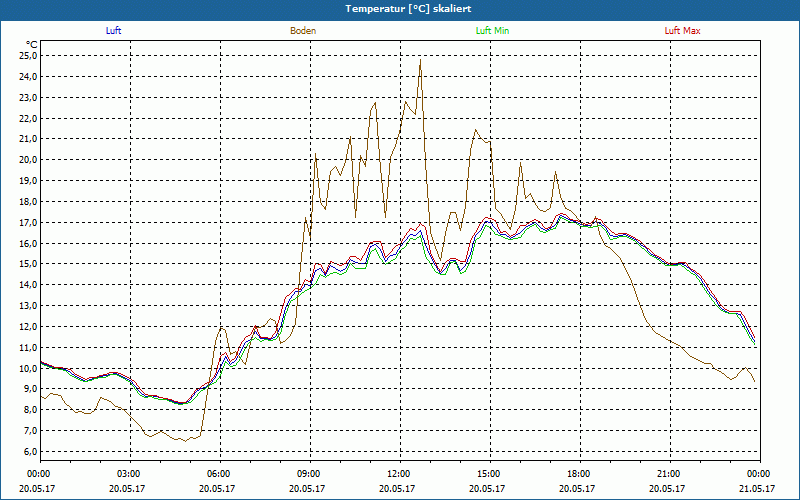The height and width of the screenshot is (500, 800).
Task: Click the 15,0 y-axis value
Action: pos(28,264)
